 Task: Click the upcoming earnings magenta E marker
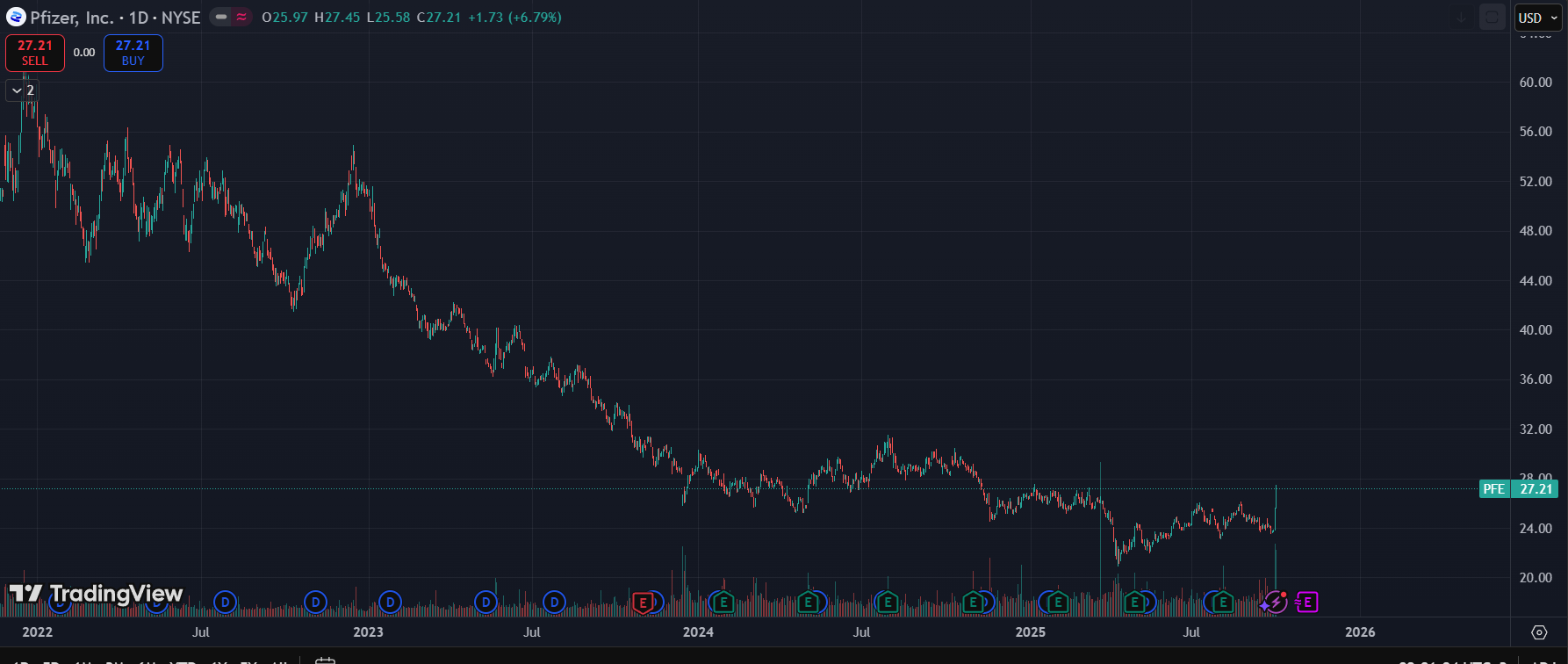[x=1307, y=603]
